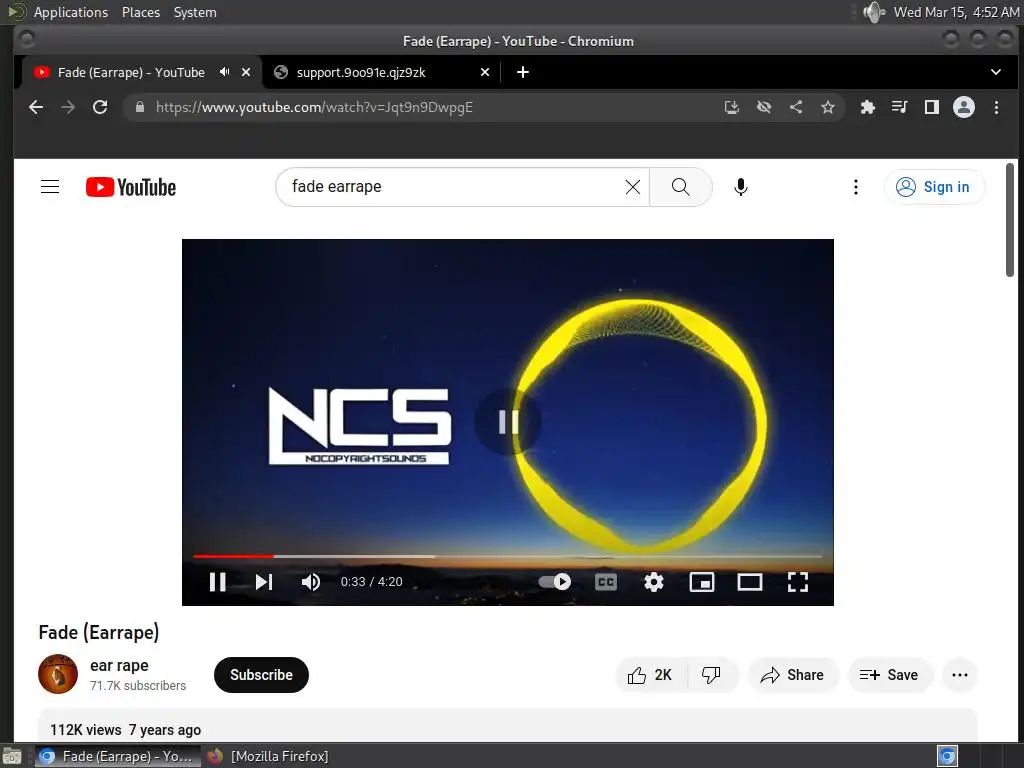Seek along the video progress bar
The width and height of the screenshot is (1024, 768).
(507, 556)
